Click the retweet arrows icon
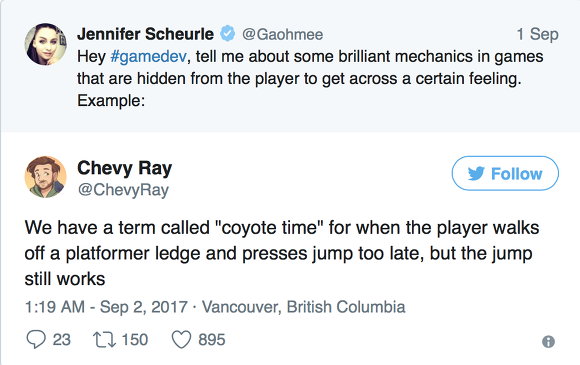The width and height of the screenshot is (580, 365). [104, 339]
